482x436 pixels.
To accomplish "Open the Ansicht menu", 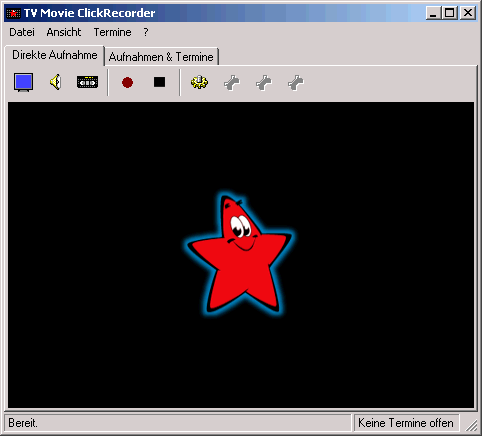I will [64, 32].
